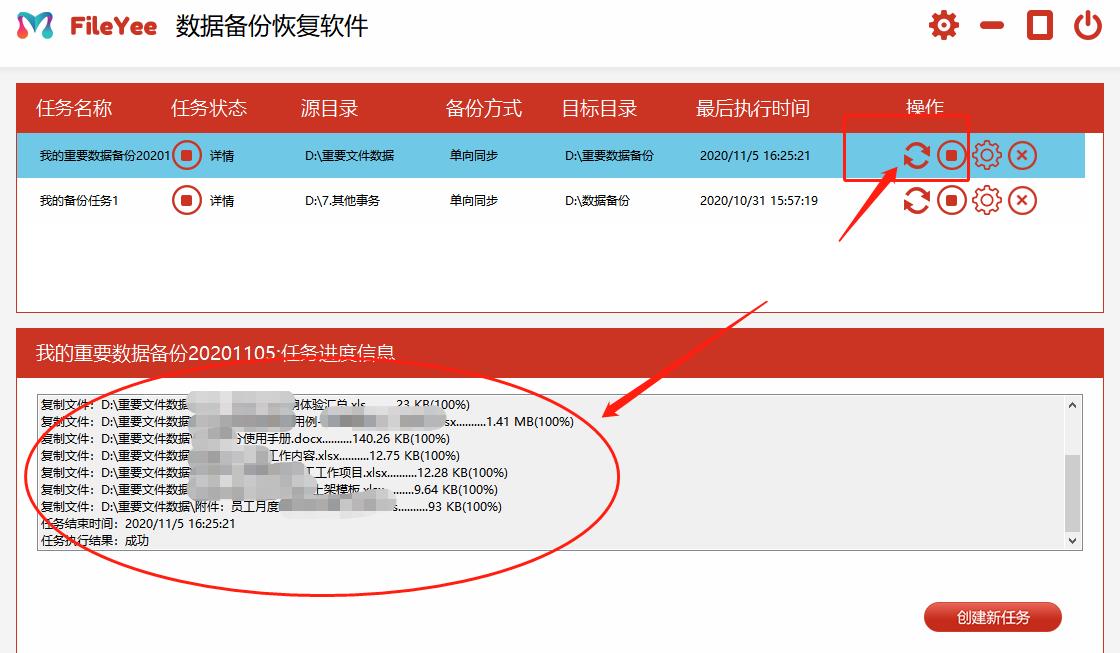Remove the 我的备份任务1 task
Viewport: 1120px width, 653px height.
(1022, 200)
